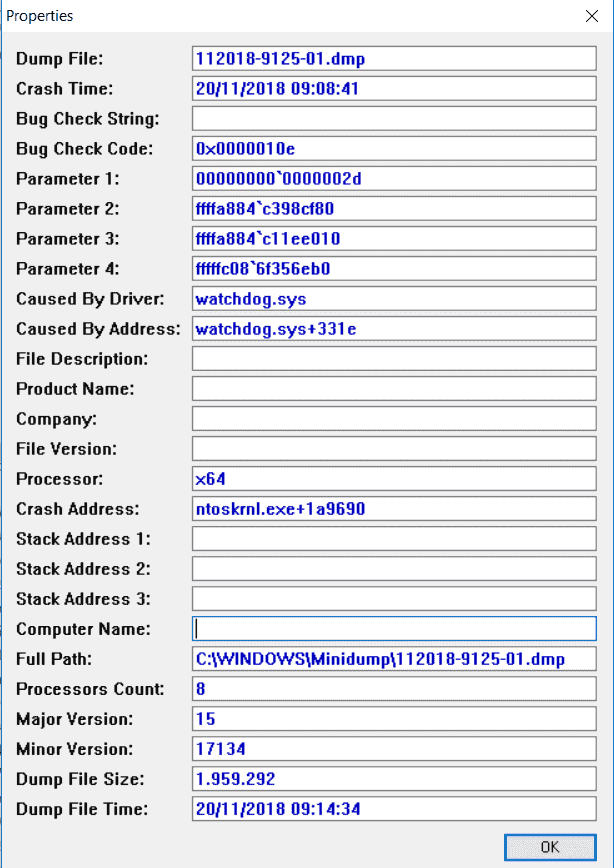Screen dimensions: 614x868
Task: Click the empty Product Name field
Action: [394, 388]
